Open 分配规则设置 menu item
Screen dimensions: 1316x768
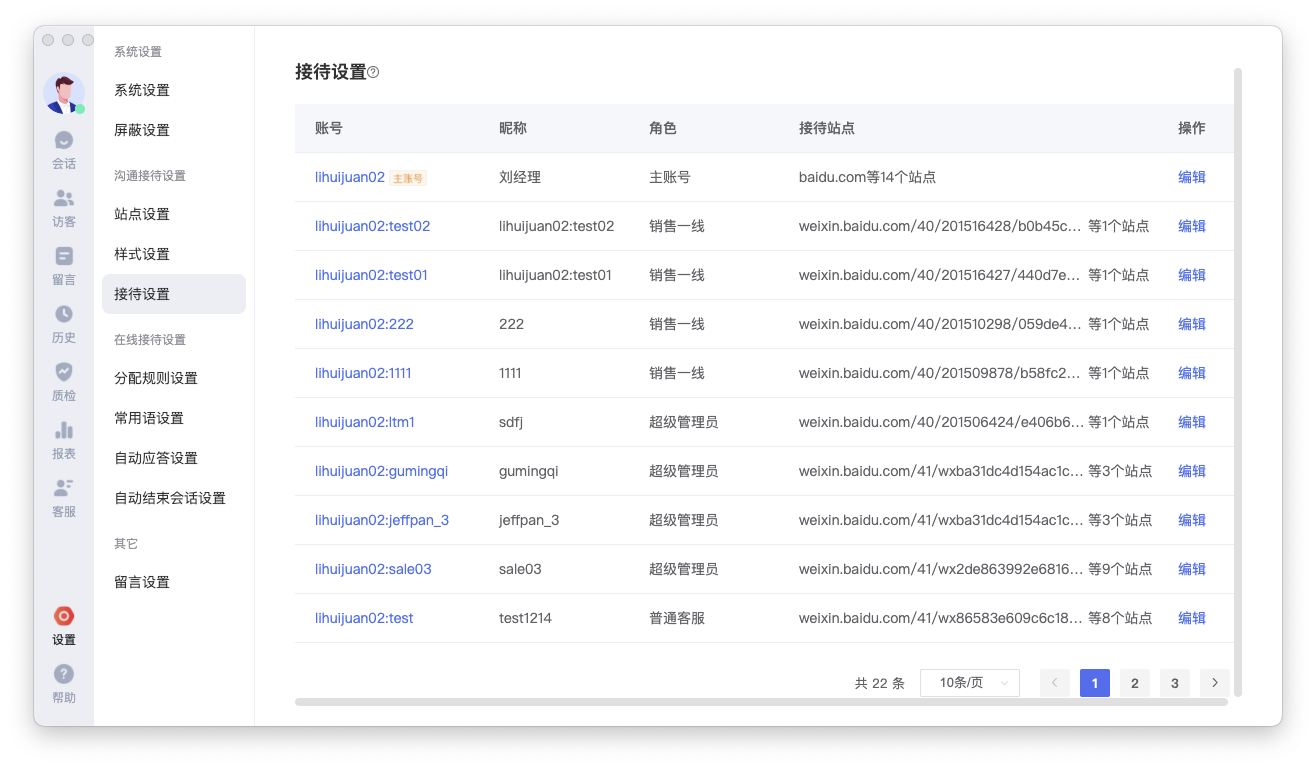(174, 378)
